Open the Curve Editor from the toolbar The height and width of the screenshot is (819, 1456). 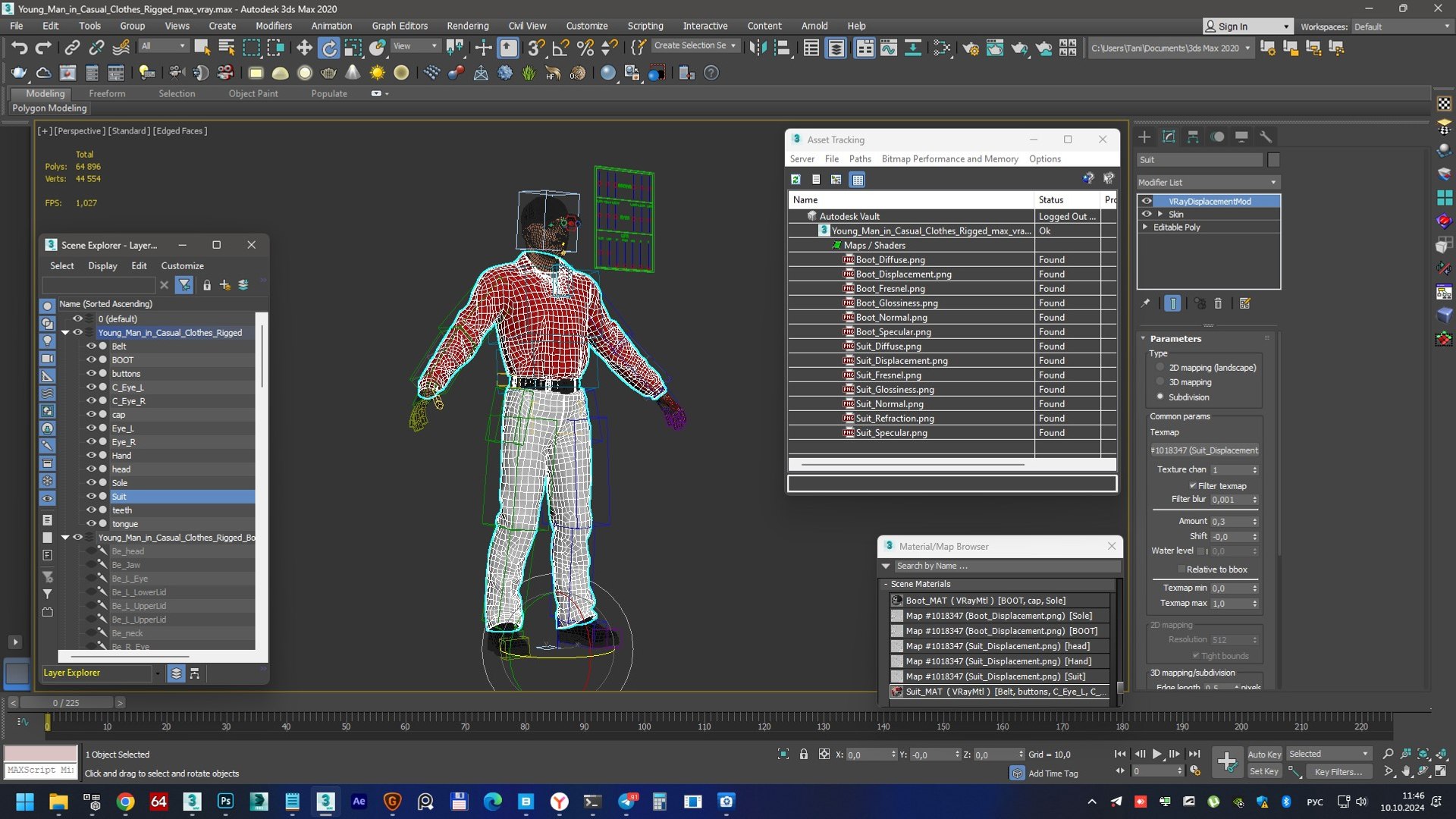pos(889,48)
